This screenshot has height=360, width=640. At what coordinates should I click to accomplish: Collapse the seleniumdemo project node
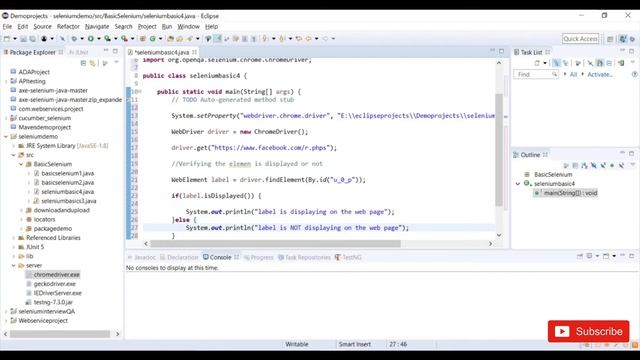click(x=6, y=136)
